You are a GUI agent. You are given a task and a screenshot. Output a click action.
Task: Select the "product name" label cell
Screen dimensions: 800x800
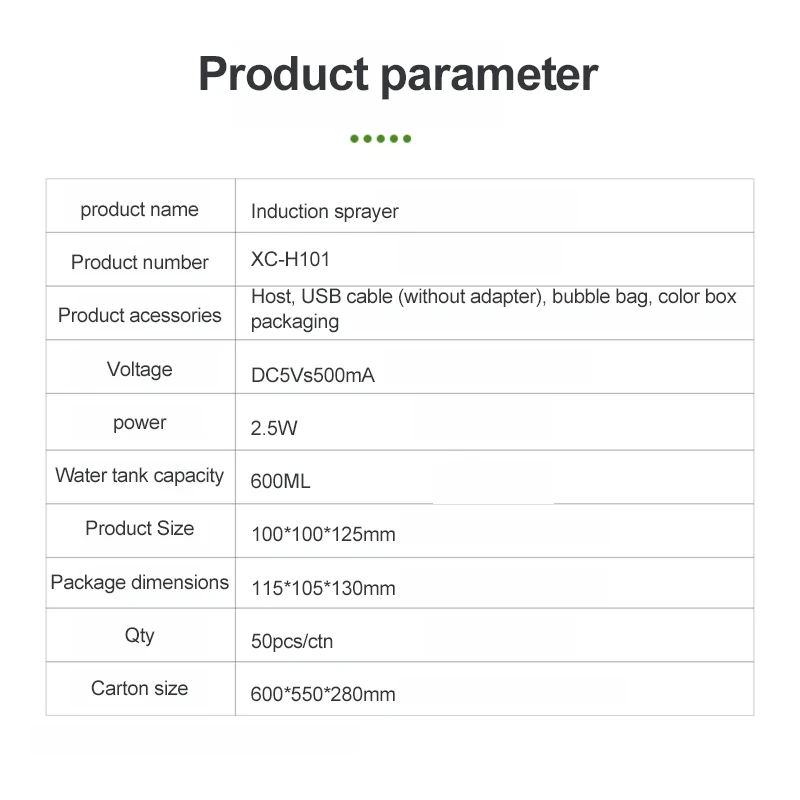click(139, 209)
